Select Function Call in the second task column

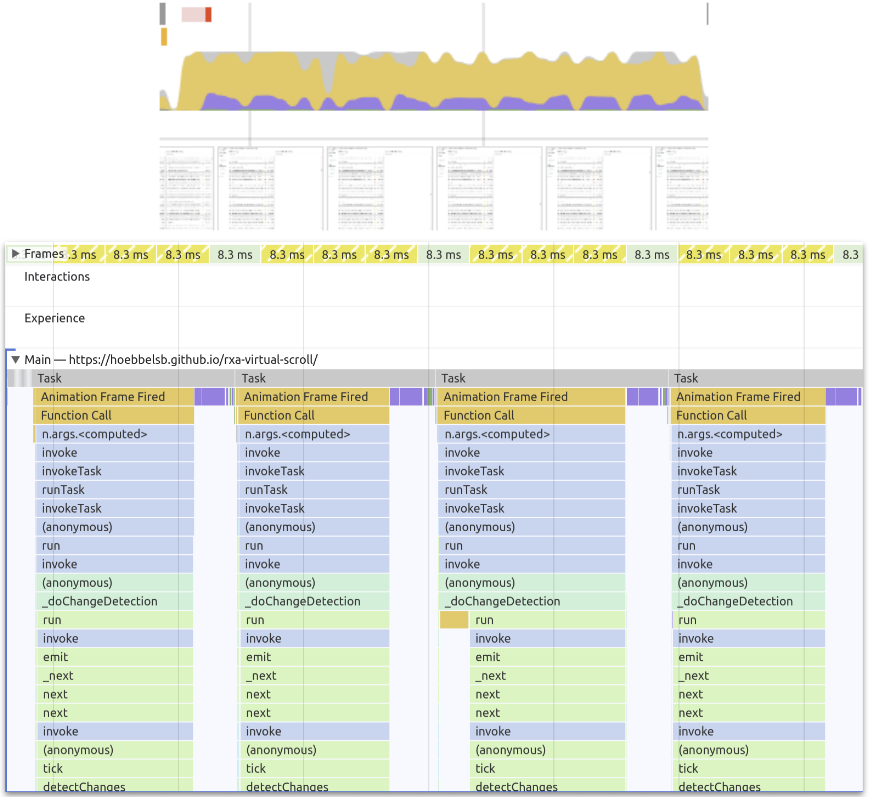point(312,416)
